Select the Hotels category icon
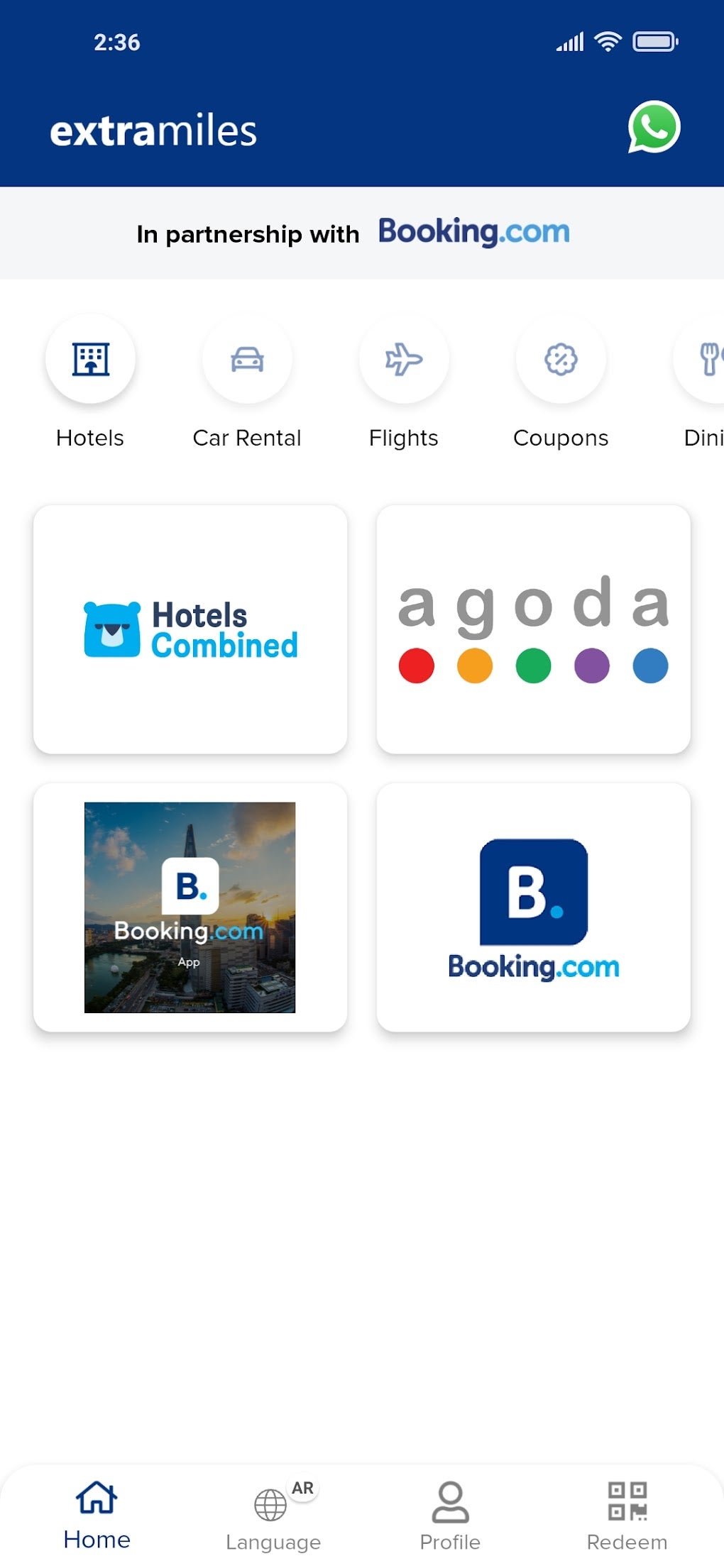Screen dimensions: 724x1568 tap(91, 359)
